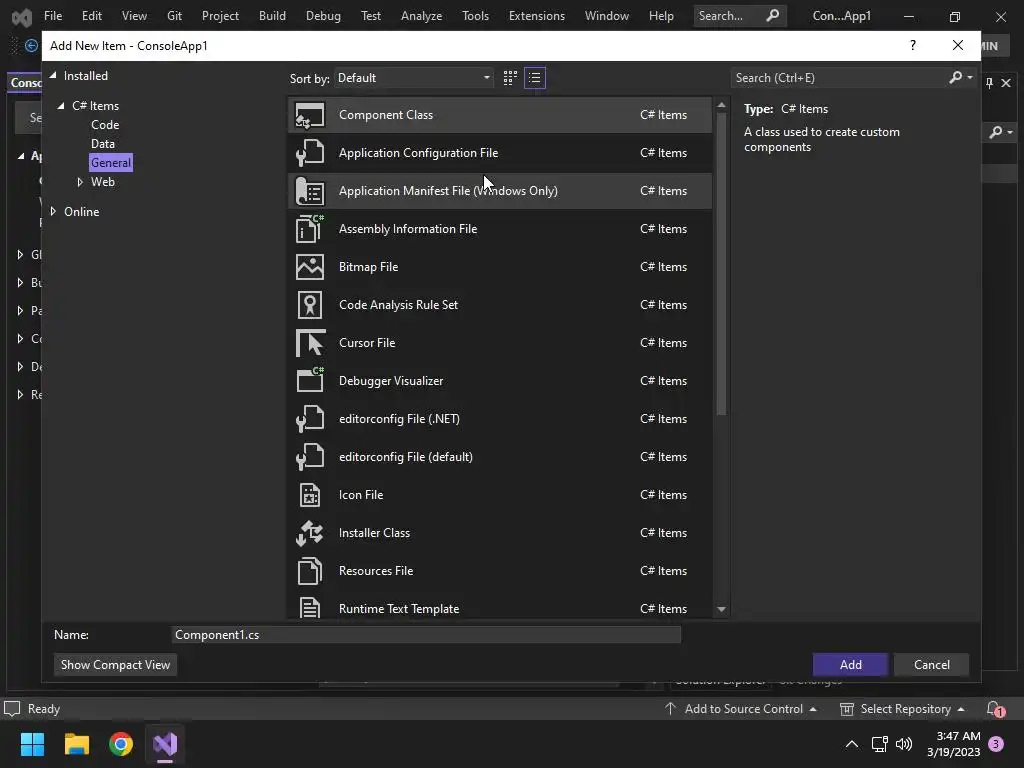Click the Visual Studio logo icon
Screen dimensions: 1024x768
coord(22,16)
